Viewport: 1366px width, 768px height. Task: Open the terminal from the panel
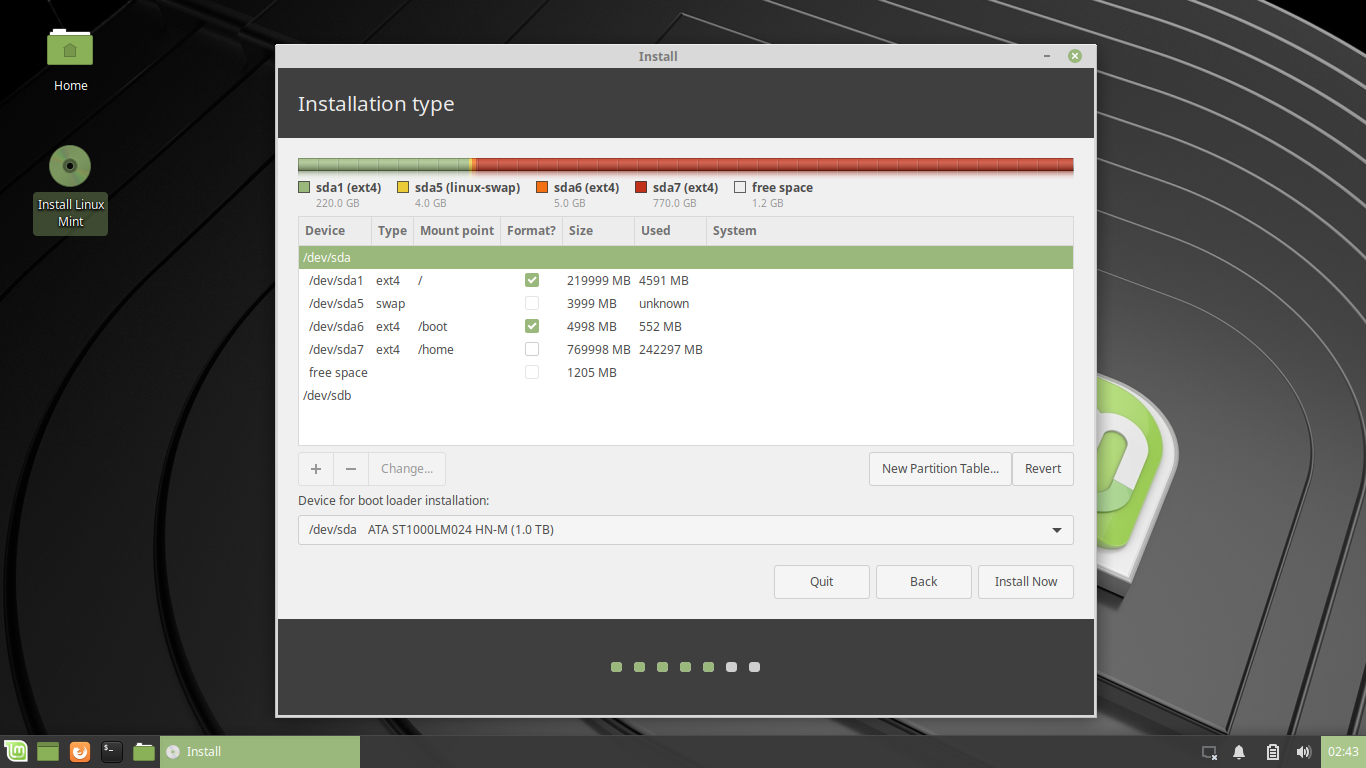click(x=112, y=752)
